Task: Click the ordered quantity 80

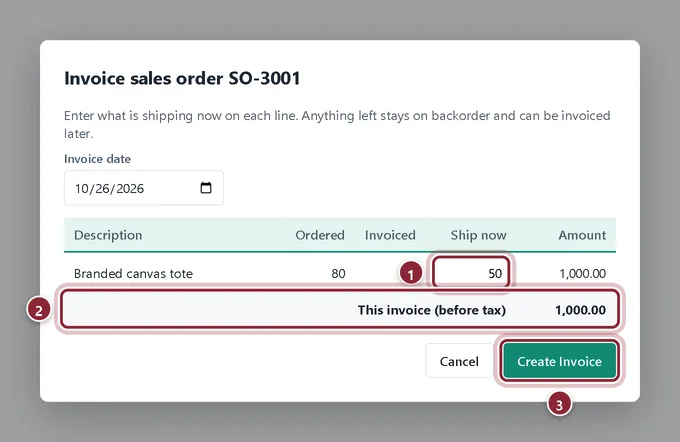Action: click(338, 274)
